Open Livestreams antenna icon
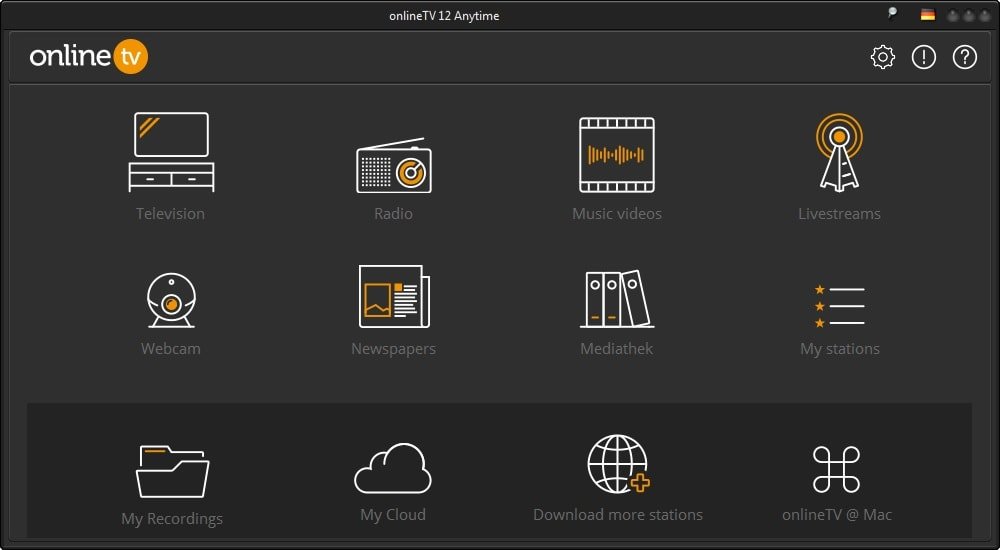The image size is (1000, 550). pyautogui.click(x=839, y=152)
